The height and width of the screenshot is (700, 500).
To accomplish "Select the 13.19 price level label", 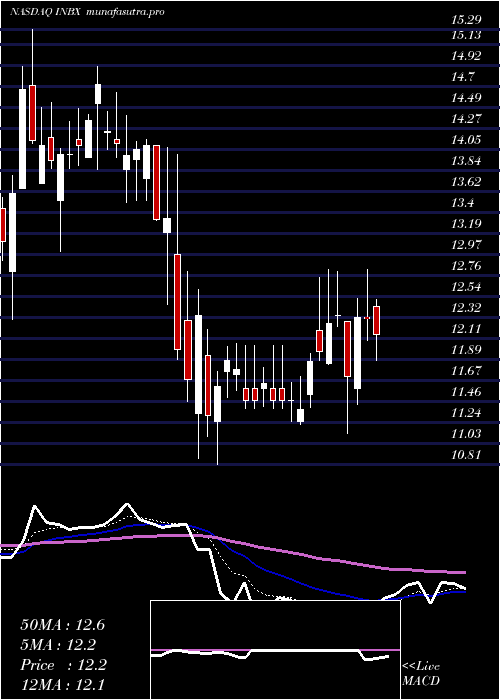I will coord(466,224).
